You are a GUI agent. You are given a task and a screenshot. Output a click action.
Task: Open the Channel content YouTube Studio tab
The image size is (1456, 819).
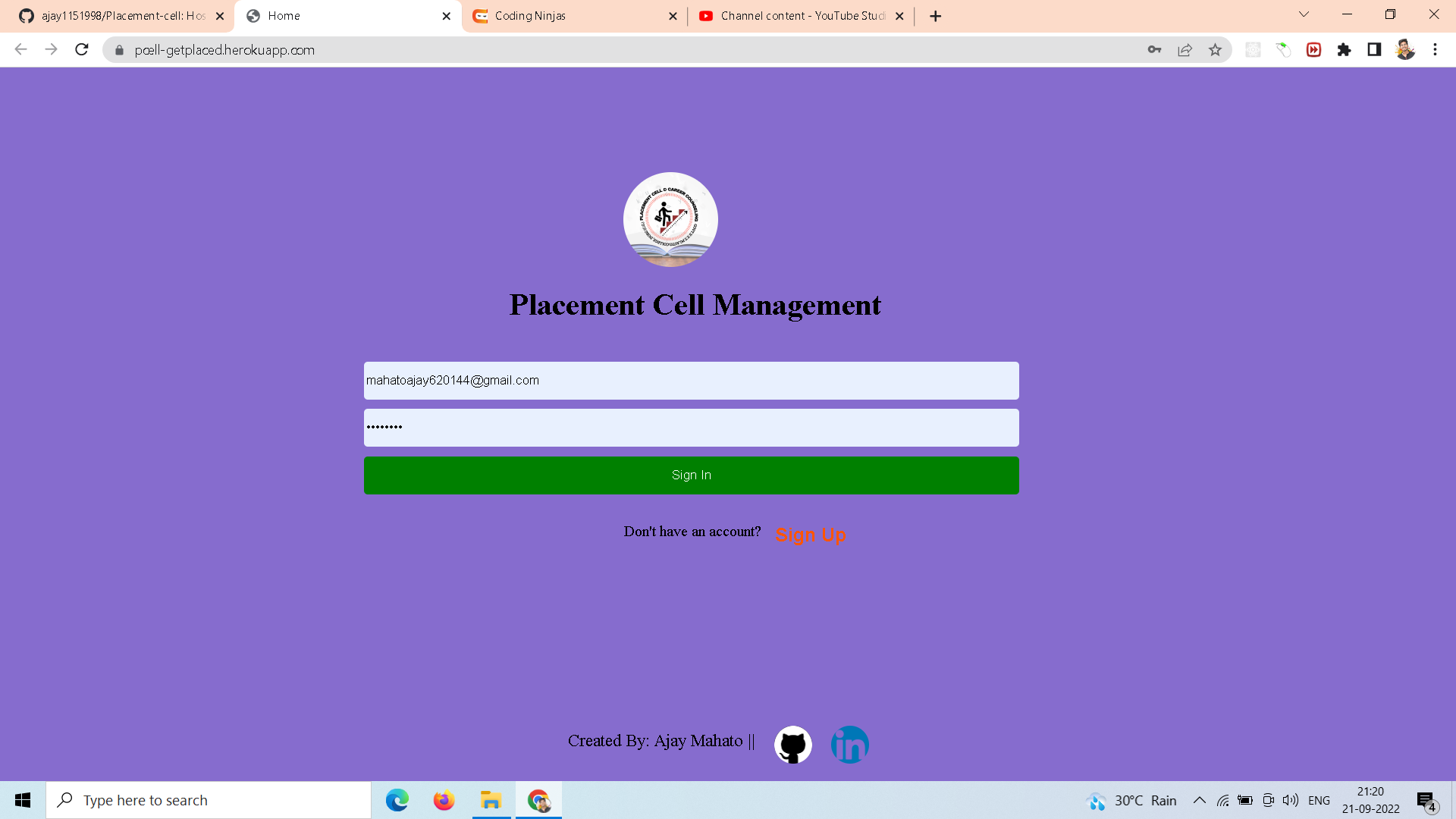coord(800,15)
